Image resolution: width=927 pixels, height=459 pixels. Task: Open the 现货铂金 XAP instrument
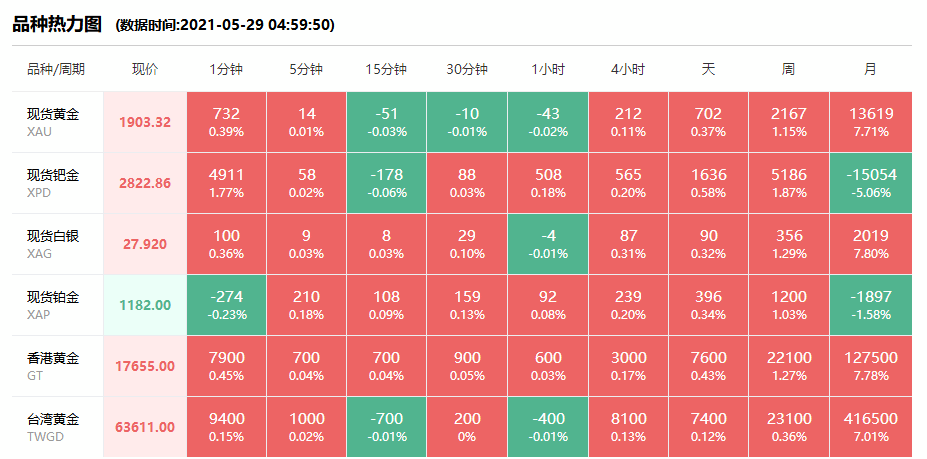(x=53, y=305)
